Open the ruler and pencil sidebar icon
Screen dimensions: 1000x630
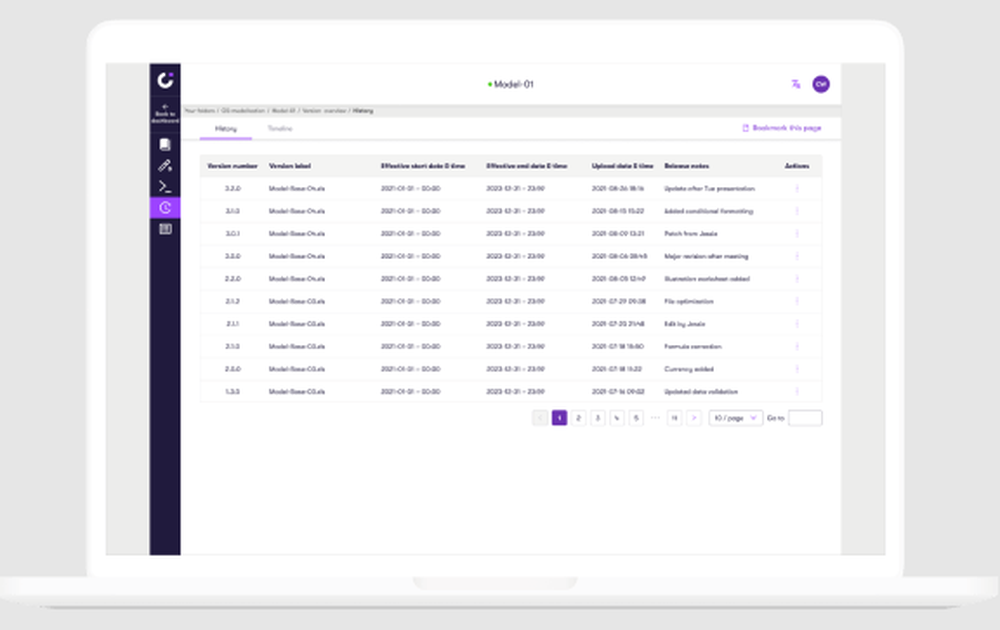tap(165, 166)
